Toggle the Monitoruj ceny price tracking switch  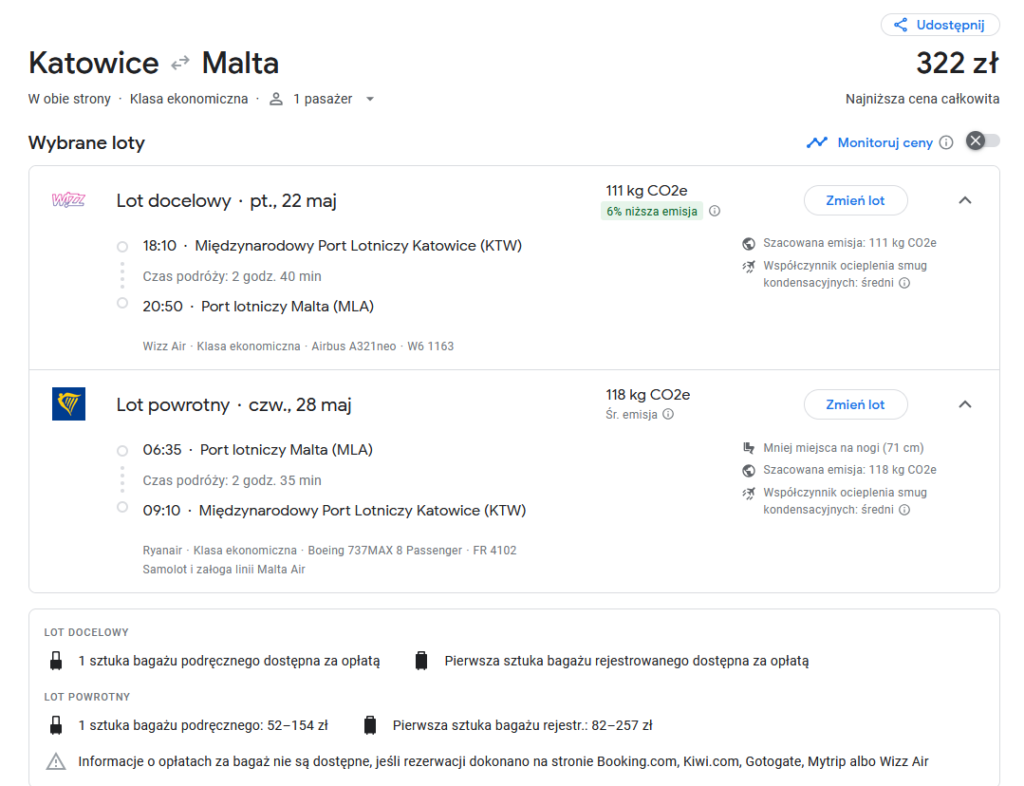(982, 142)
